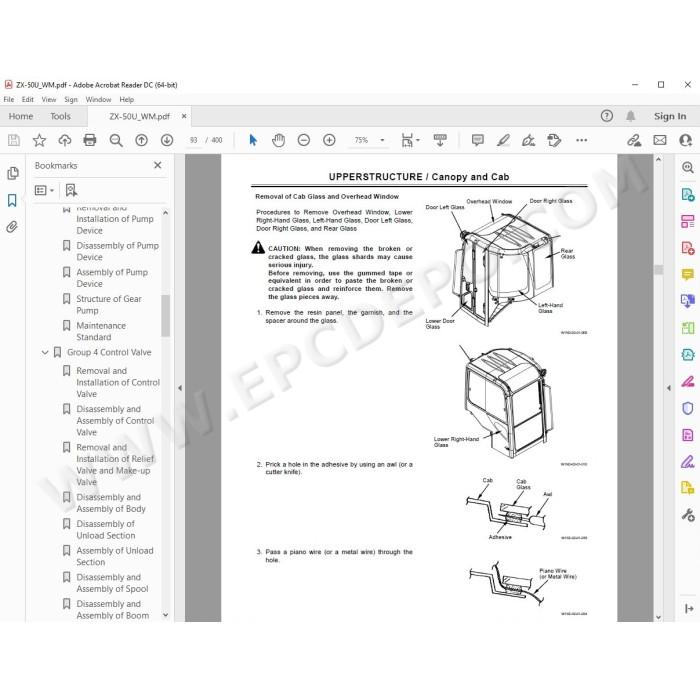Open the zoom level 75% dropdown
The width and height of the screenshot is (700, 700).
[x=382, y=140]
